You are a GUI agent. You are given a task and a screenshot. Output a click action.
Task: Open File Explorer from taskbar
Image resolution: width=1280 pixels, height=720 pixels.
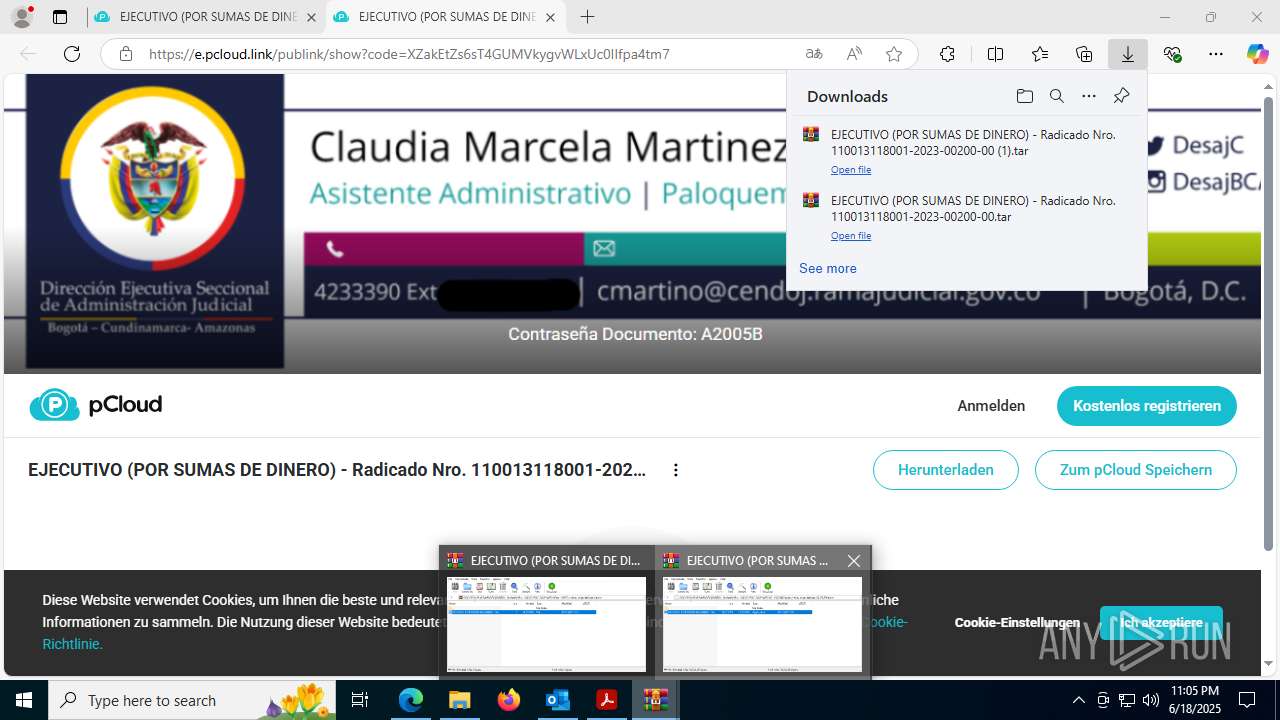[459, 700]
